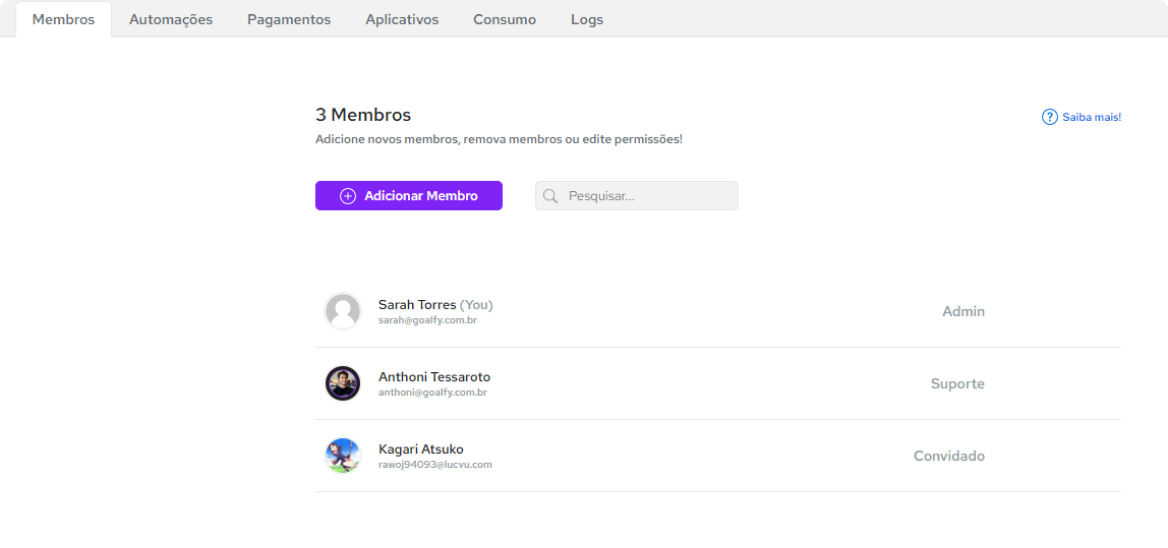The height and width of the screenshot is (548, 1168).
Task: Click the Convidado role label
Action: (x=949, y=456)
